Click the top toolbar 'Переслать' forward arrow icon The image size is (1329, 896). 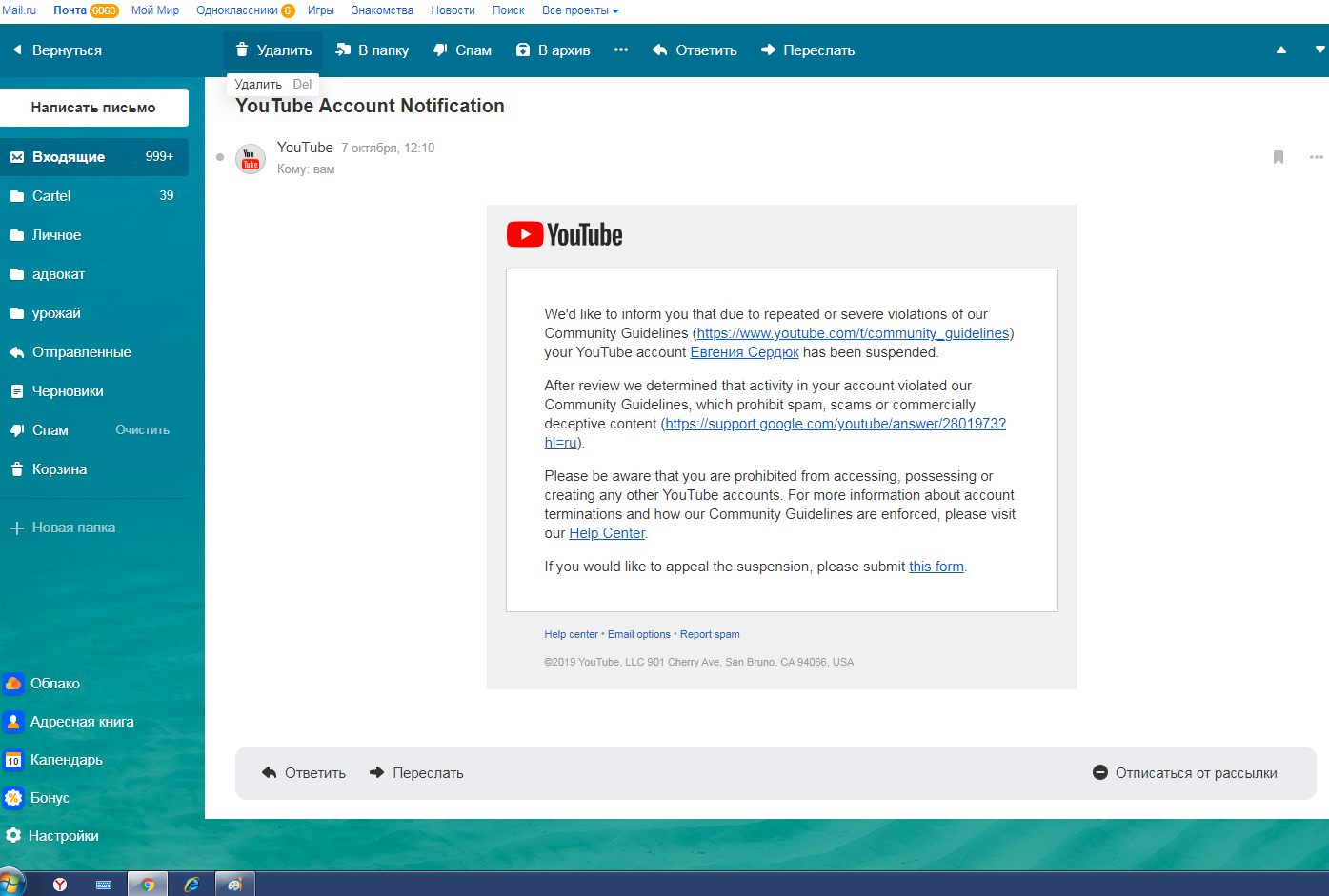(768, 50)
